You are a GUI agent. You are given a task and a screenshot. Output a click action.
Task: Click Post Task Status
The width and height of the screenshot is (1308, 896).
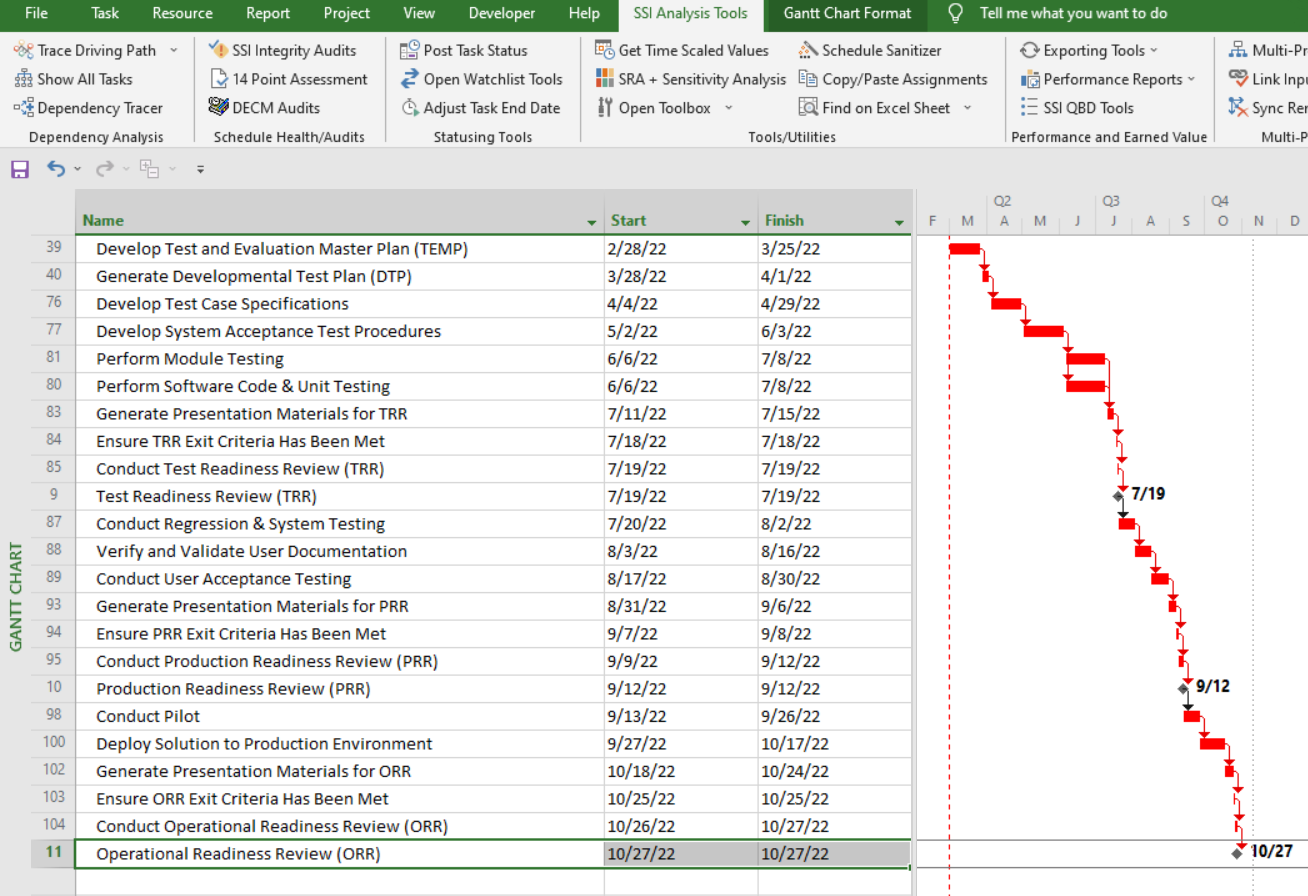click(x=463, y=50)
